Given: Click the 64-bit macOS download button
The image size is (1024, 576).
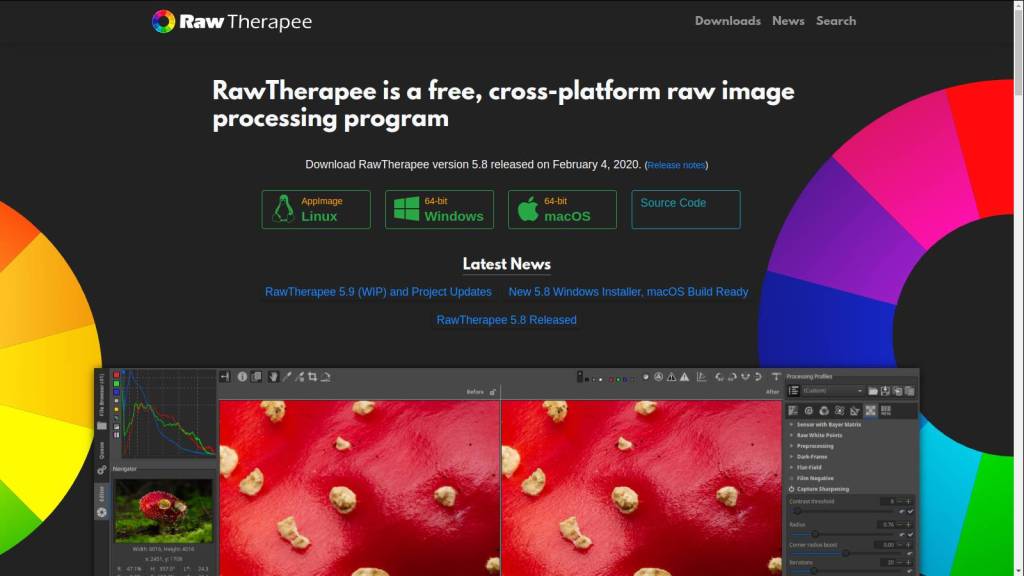Looking at the screenshot, I should (x=562, y=210).
